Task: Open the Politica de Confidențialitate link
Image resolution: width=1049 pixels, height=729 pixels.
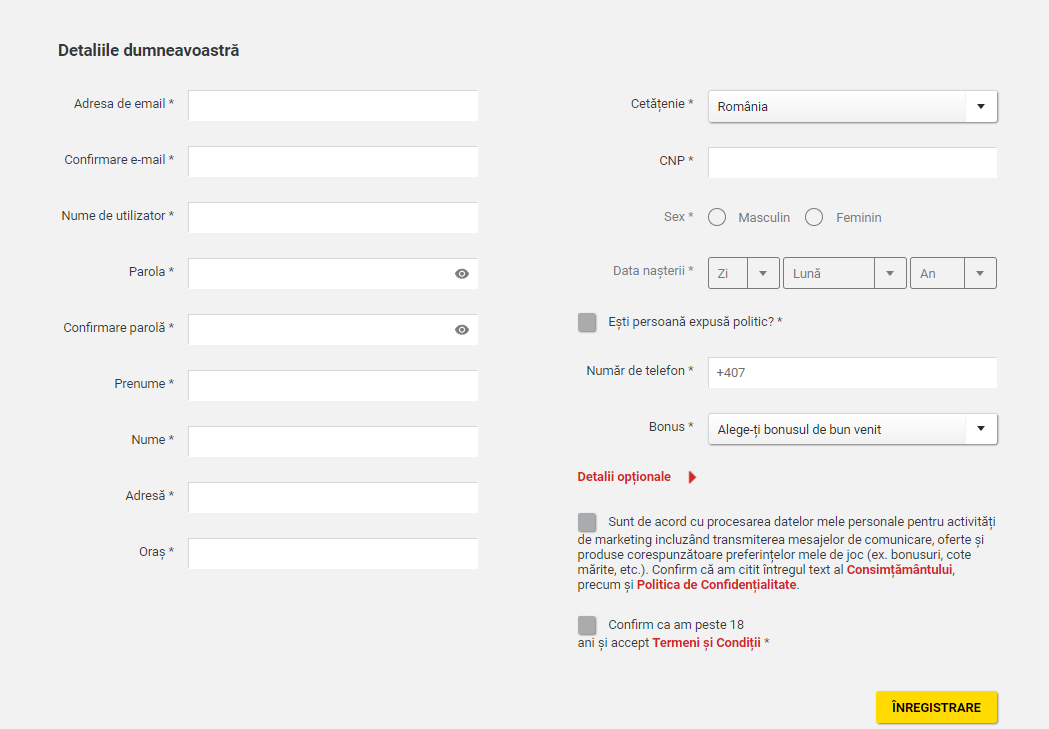Action: [x=717, y=585]
